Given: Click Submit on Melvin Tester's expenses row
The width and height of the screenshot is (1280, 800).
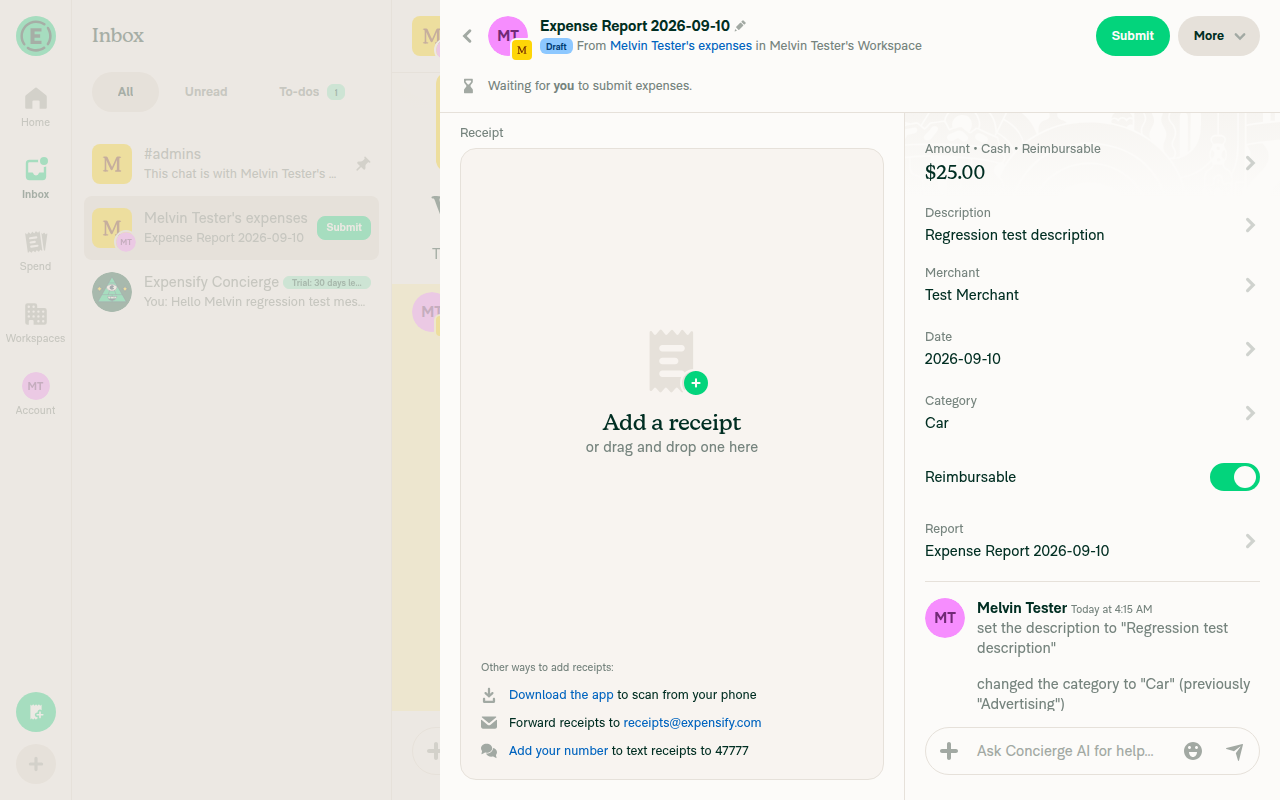Looking at the screenshot, I should tap(344, 228).
